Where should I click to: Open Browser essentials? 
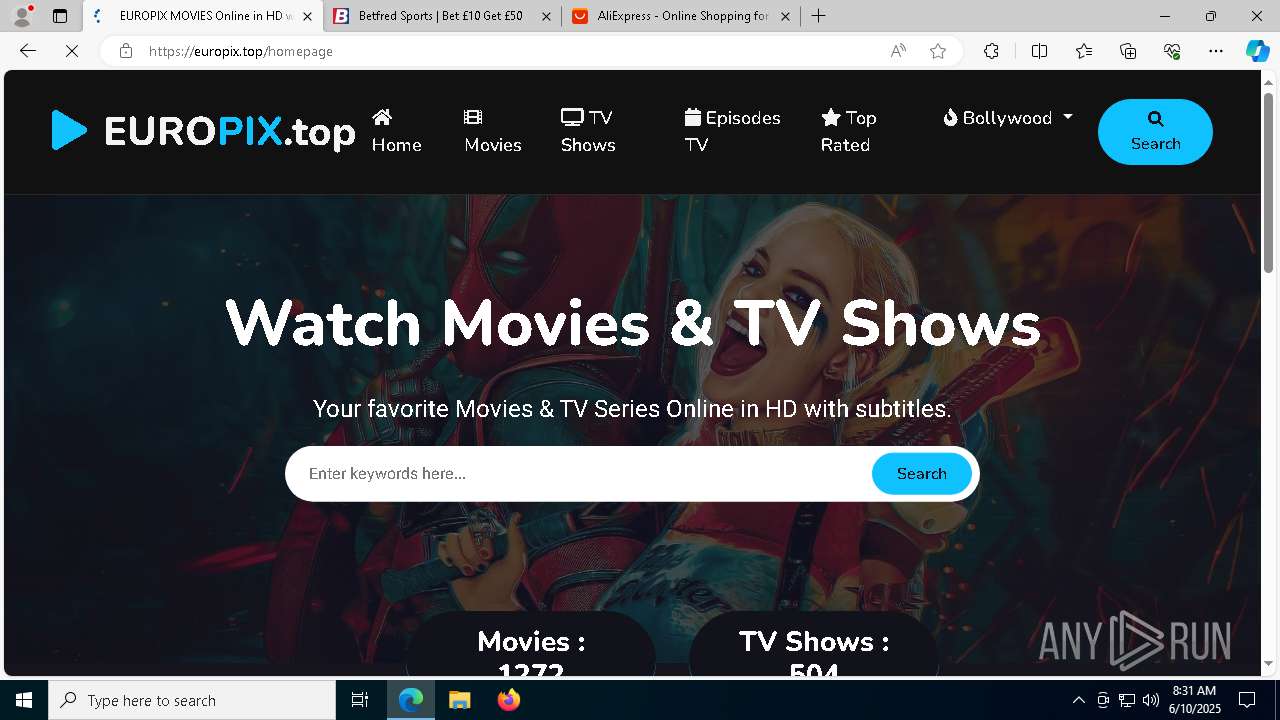tap(1172, 51)
